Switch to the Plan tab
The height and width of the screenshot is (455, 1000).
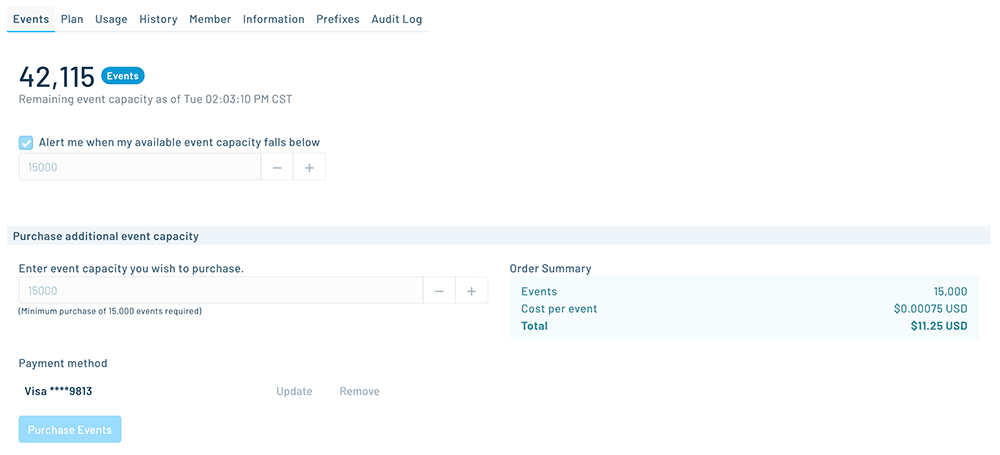click(72, 19)
